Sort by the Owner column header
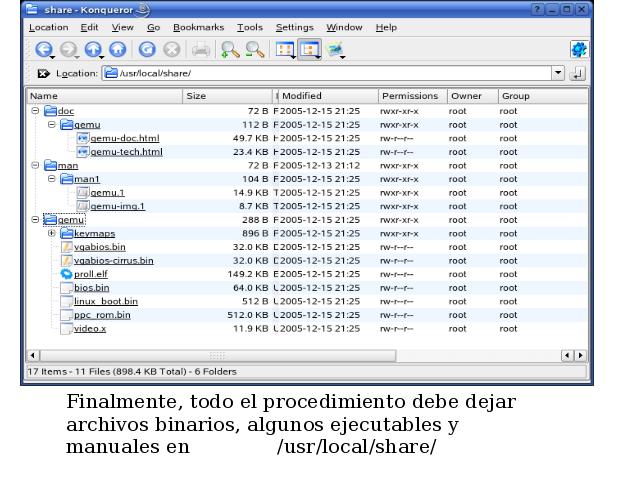Screen dimensions: 640x480 click(473, 96)
